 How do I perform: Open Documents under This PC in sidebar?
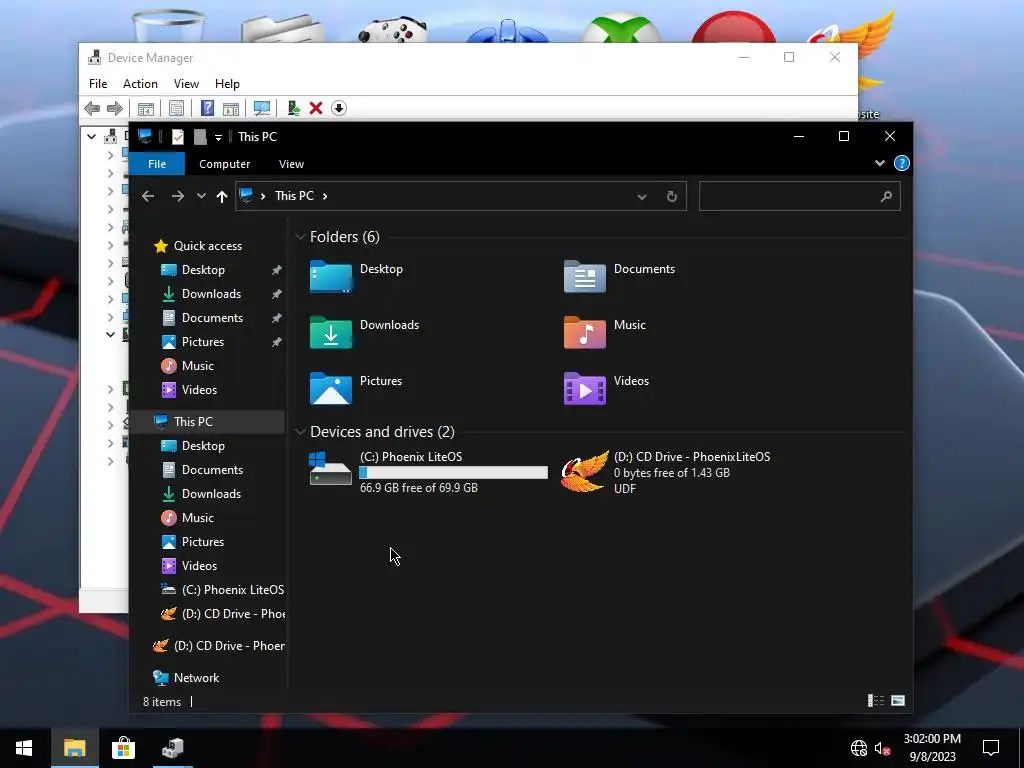(x=212, y=470)
